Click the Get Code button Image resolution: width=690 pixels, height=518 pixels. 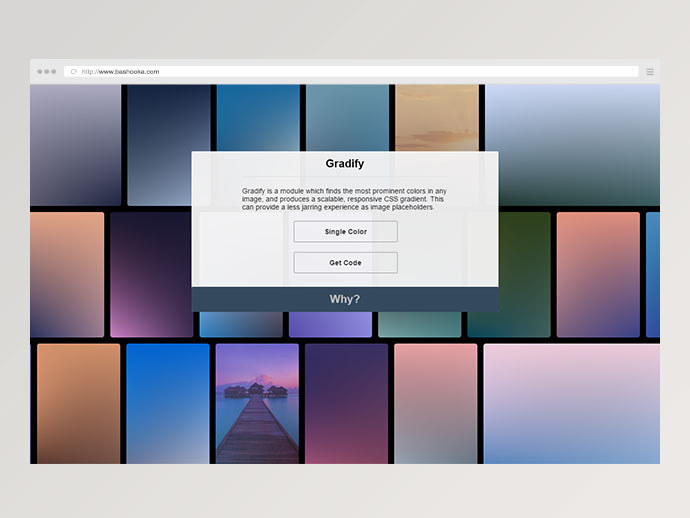[x=345, y=263]
